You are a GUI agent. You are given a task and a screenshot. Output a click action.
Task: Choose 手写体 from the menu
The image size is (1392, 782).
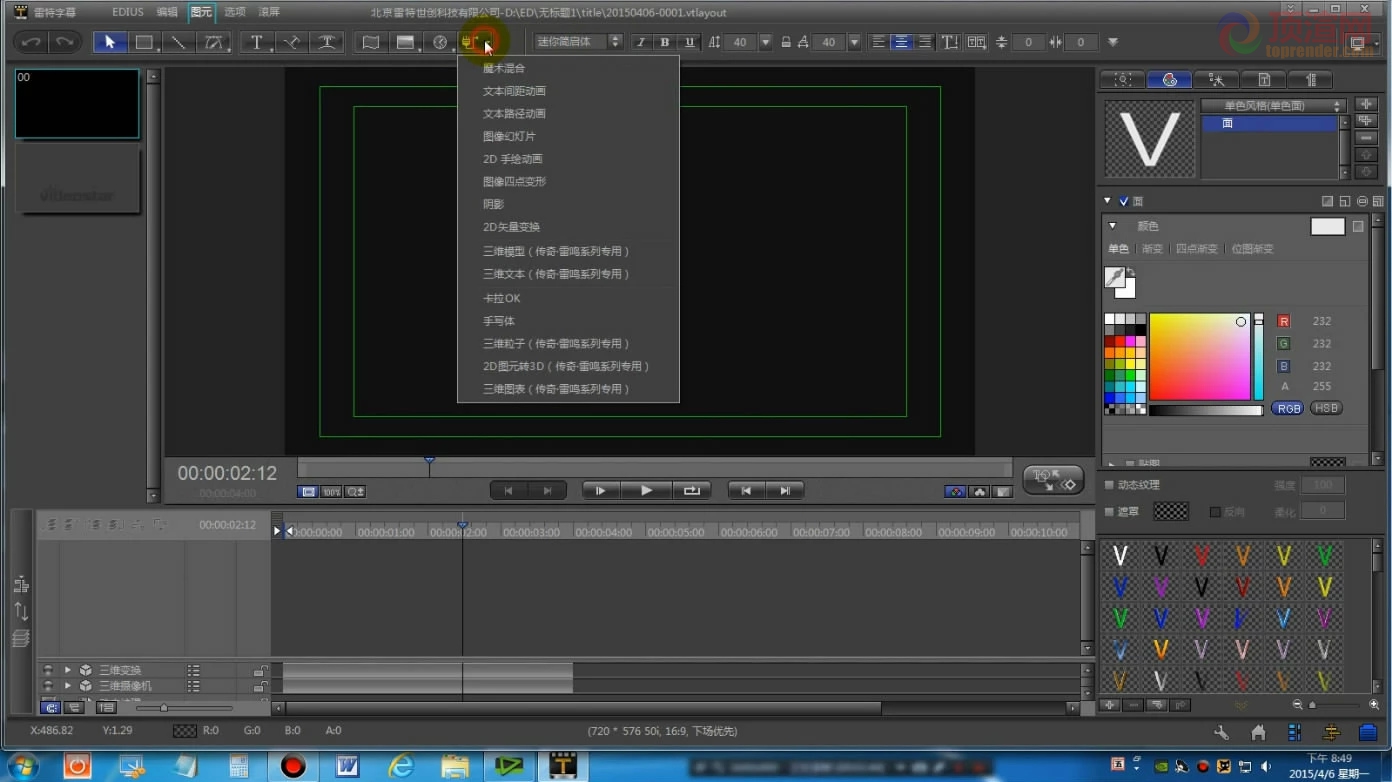499,321
